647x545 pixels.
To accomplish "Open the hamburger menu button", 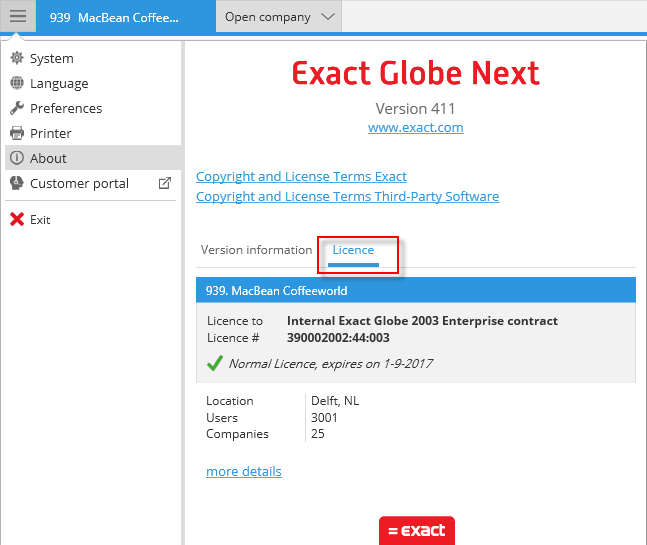I will [x=18, y=17].
